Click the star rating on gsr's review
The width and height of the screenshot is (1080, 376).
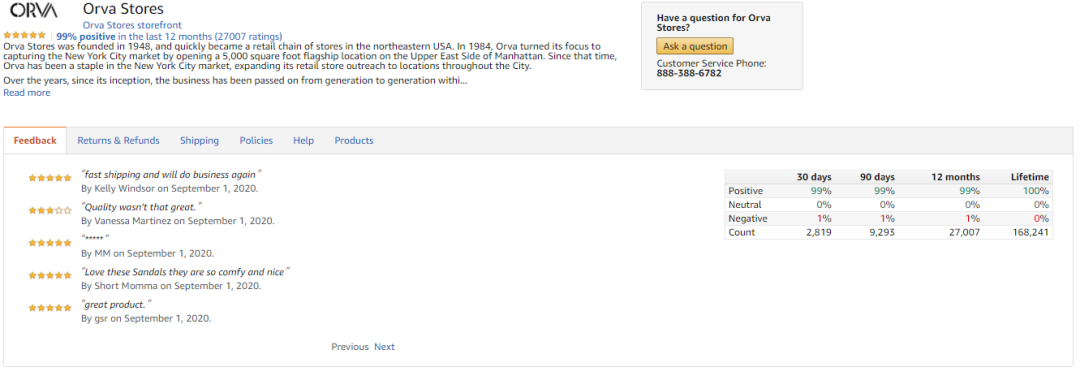[x=50, y=308]
